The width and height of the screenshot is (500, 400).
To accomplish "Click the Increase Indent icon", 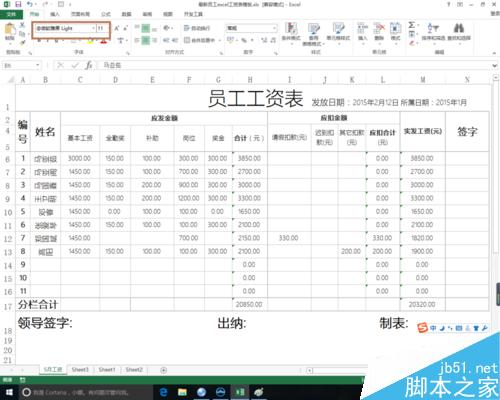I will (x=175, y=40).
